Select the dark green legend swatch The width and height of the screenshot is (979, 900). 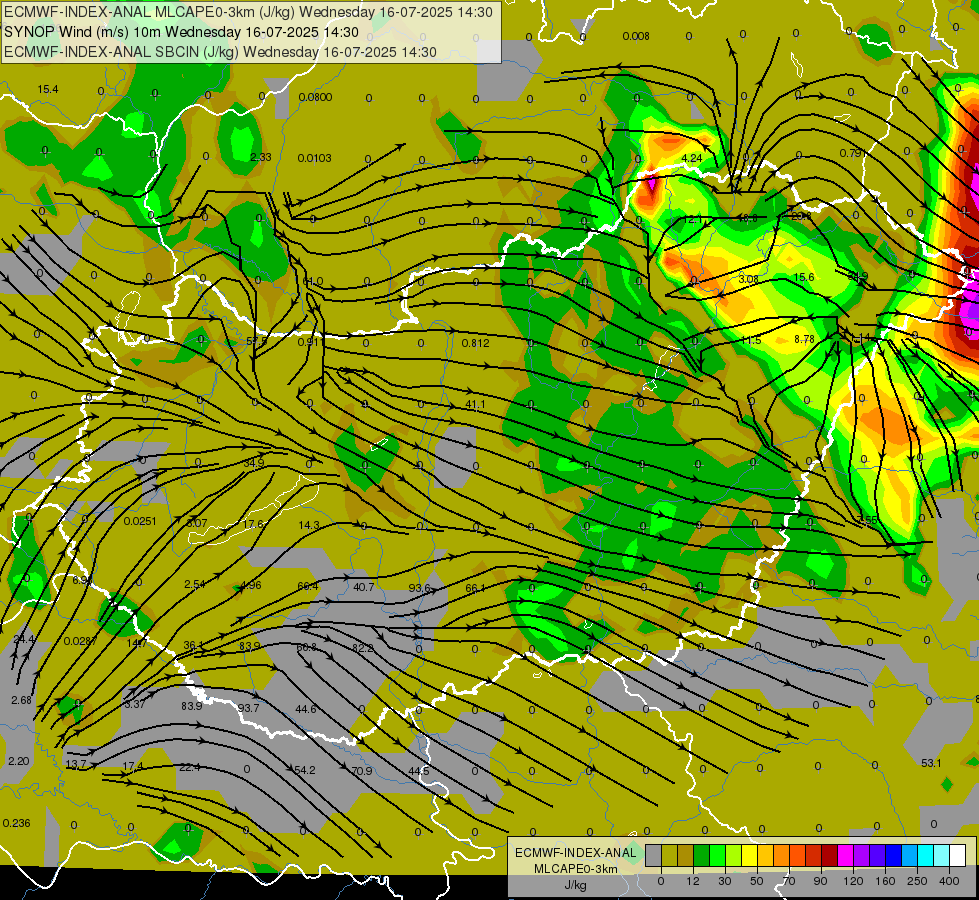coord(701,856)
